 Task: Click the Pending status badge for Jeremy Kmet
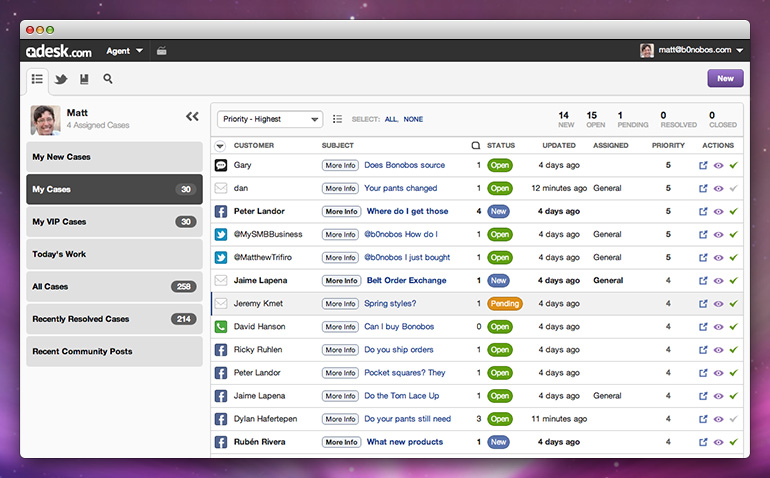504,304
